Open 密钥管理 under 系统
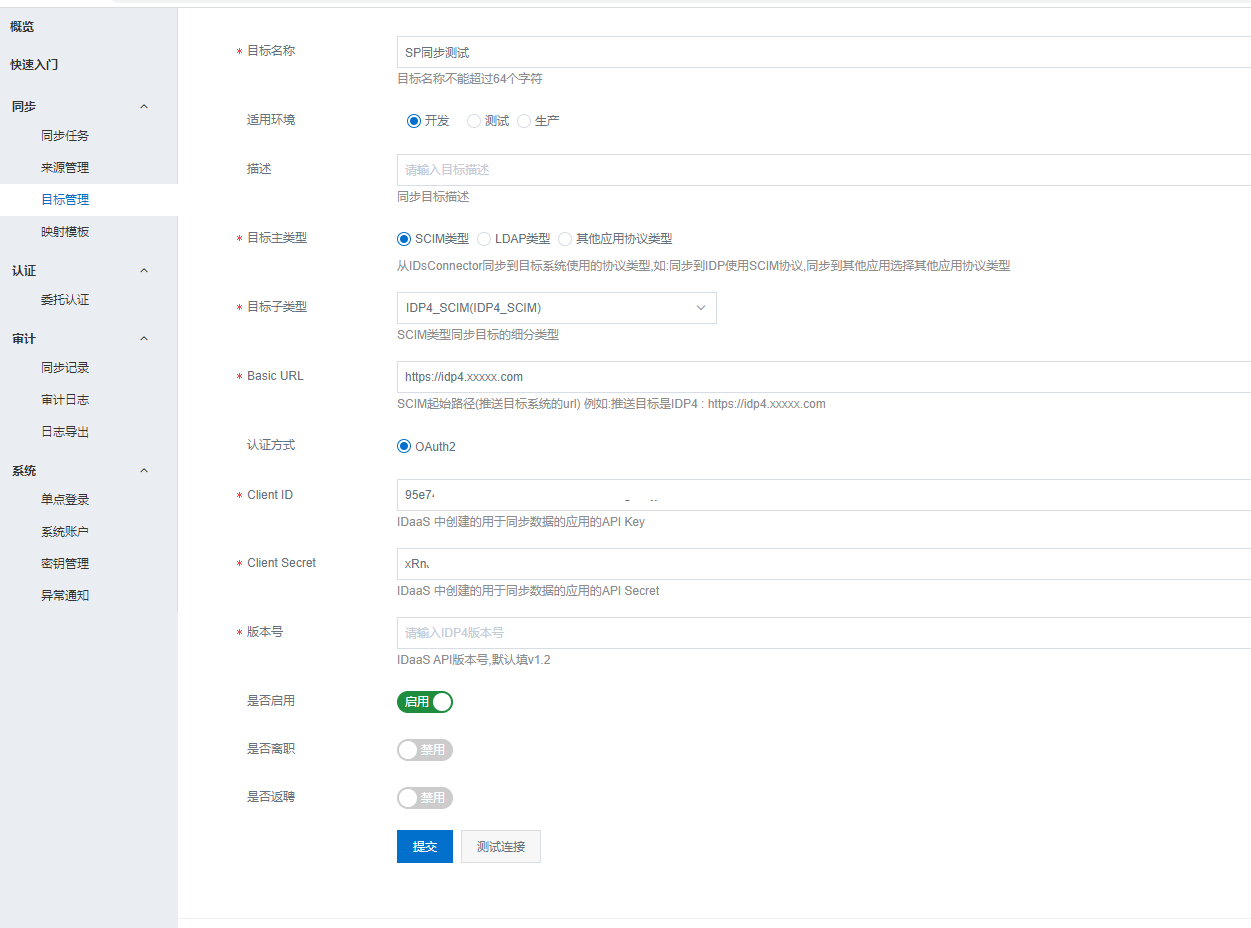 point(65,564)
